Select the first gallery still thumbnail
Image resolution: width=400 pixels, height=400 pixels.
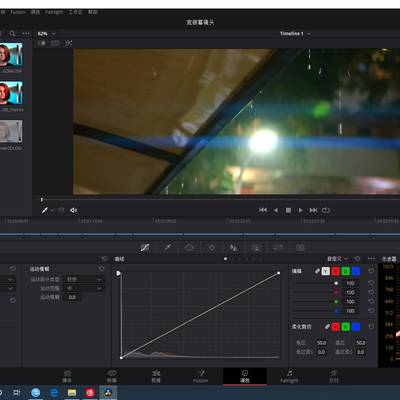(11, 54)
